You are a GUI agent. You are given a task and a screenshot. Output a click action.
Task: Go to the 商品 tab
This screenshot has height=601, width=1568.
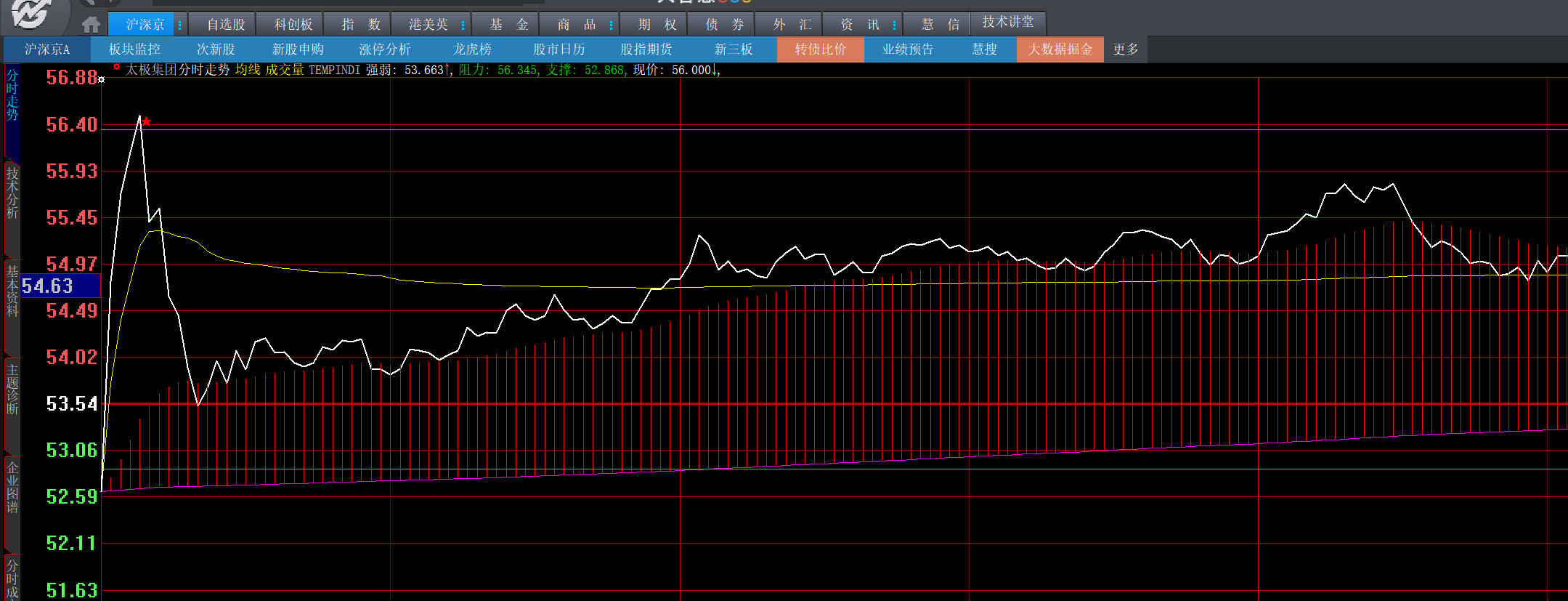[576, 24]
